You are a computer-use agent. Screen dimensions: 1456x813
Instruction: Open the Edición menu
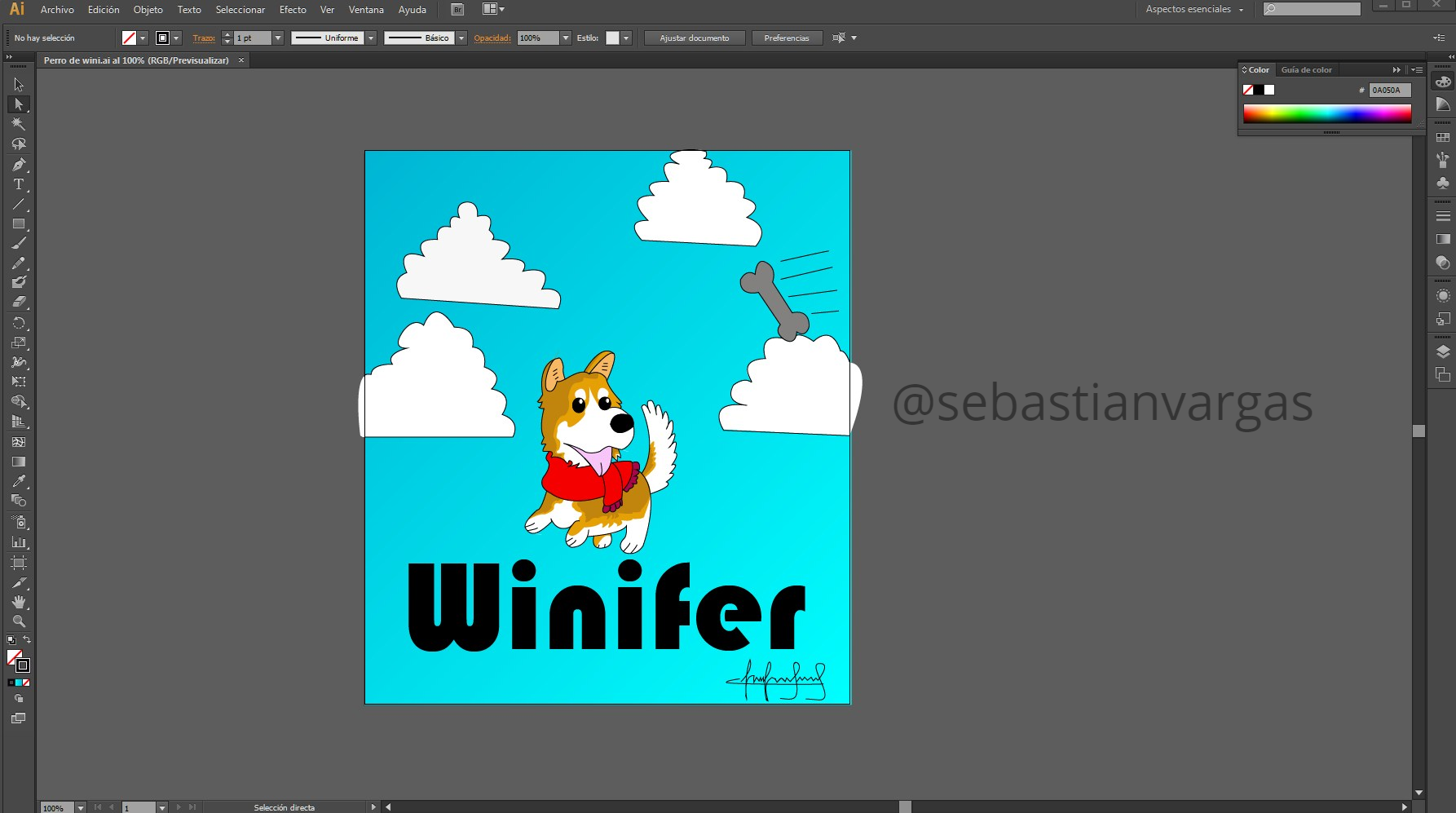click(104, 10)
